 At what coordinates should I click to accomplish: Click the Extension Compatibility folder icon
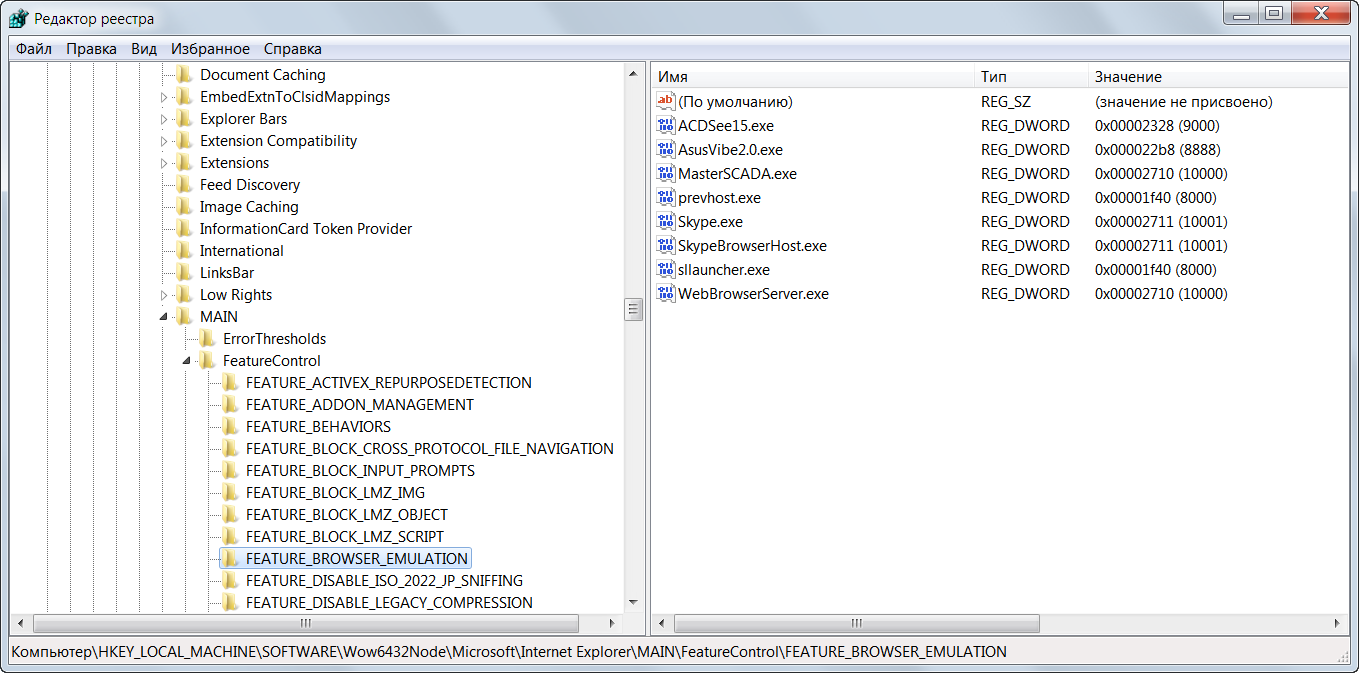(x=184, y=140)
